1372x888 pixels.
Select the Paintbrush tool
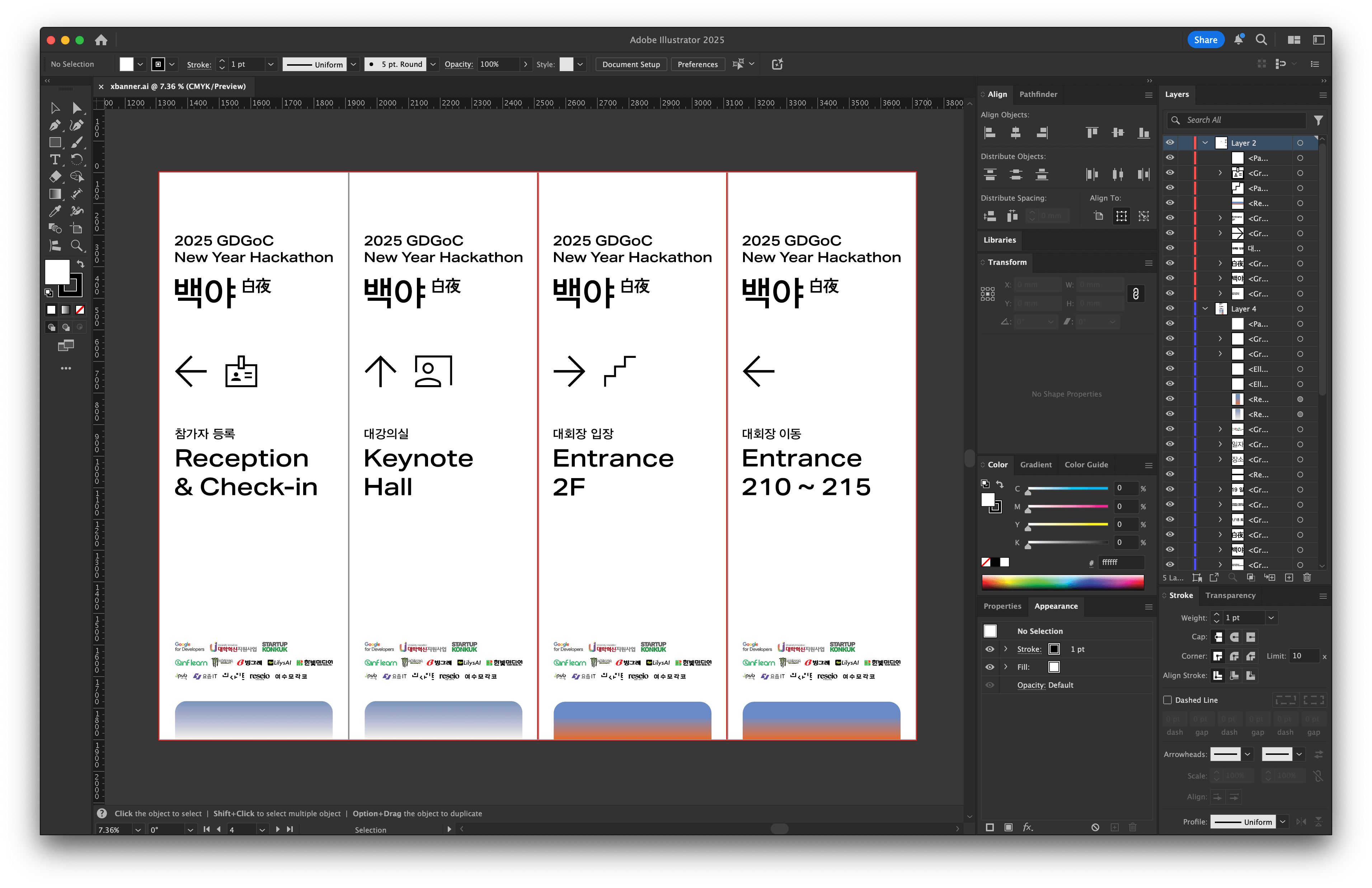[x=78, y=142]
